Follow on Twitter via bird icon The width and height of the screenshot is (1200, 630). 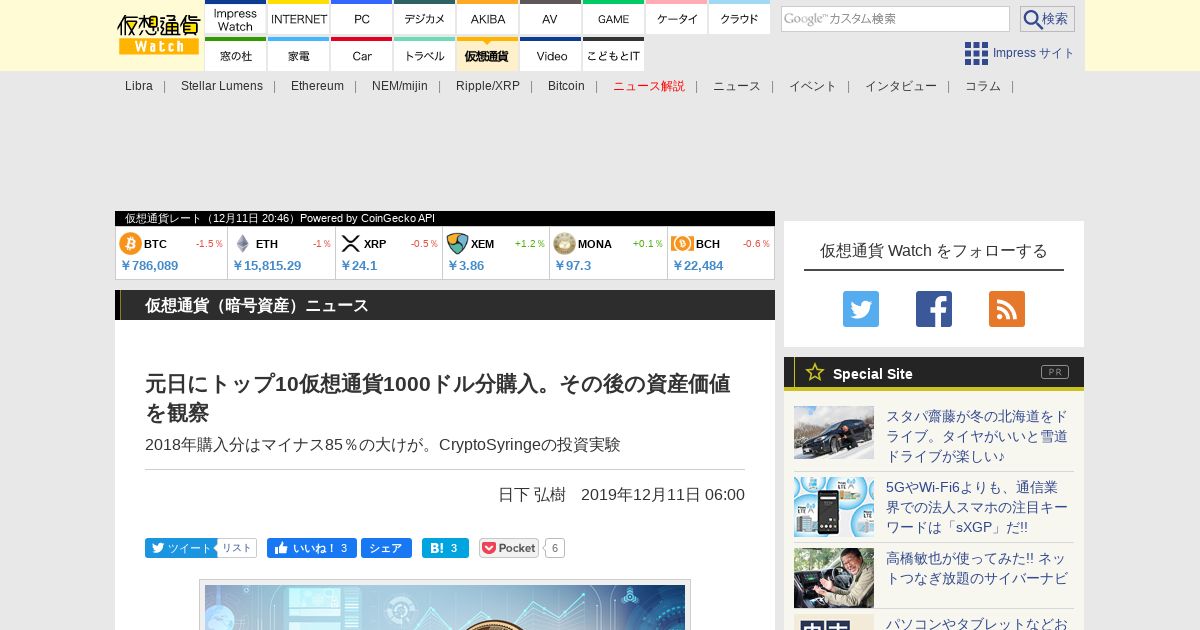[x=861, y=309]
